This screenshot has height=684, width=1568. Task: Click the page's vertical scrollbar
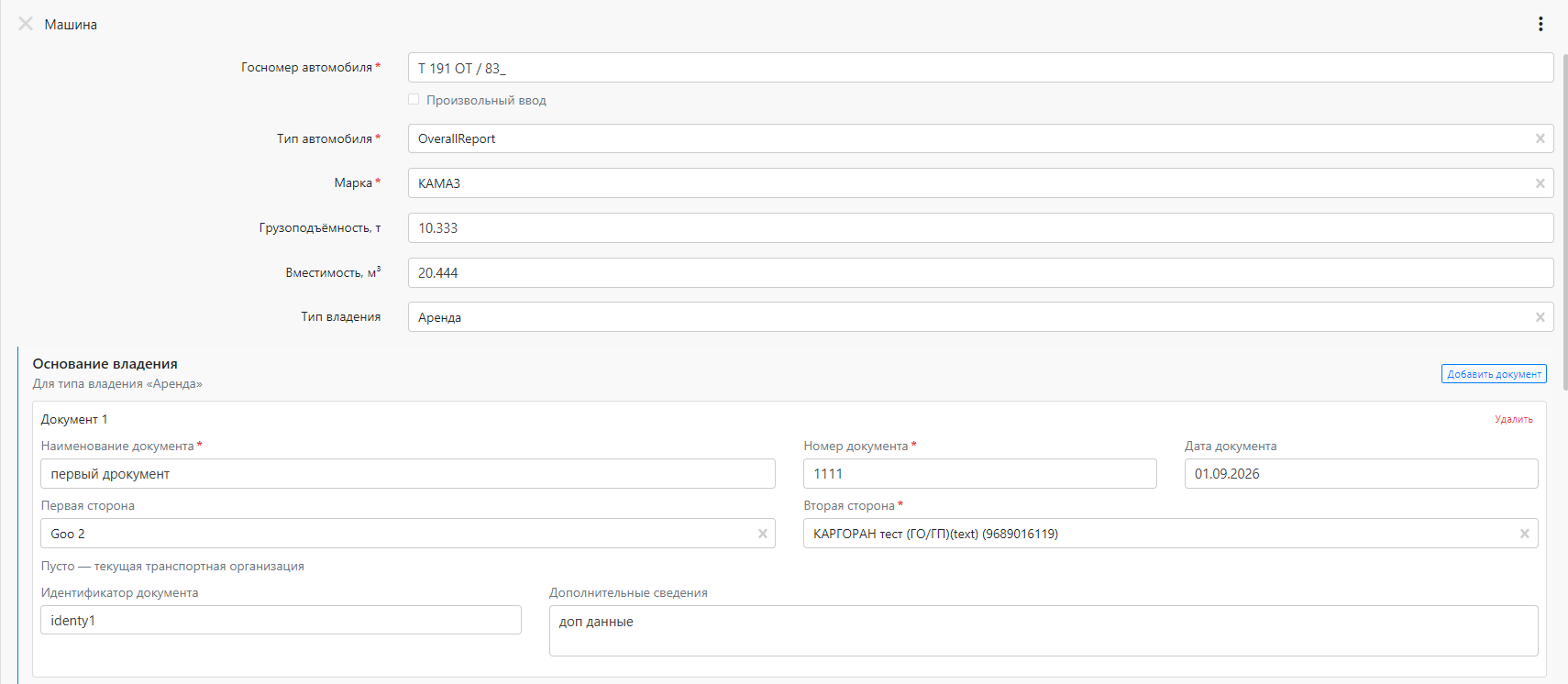point(1564,220)
